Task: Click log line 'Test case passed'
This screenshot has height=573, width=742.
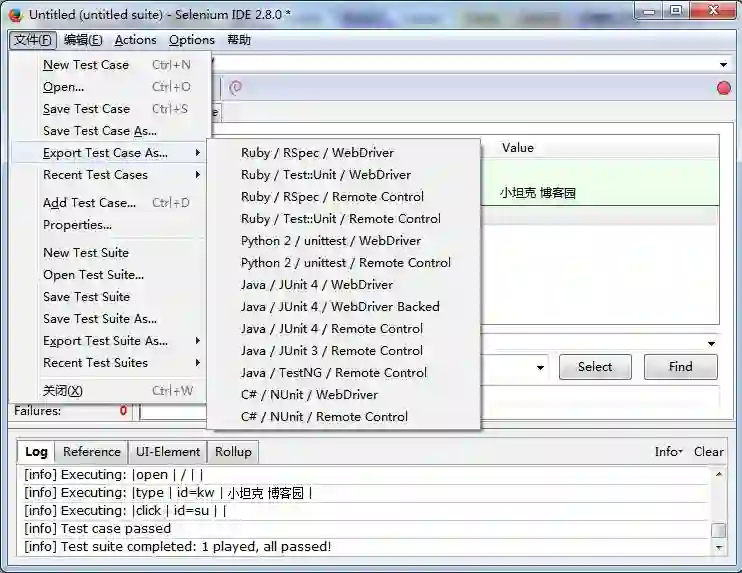Action: pos(97,529)
